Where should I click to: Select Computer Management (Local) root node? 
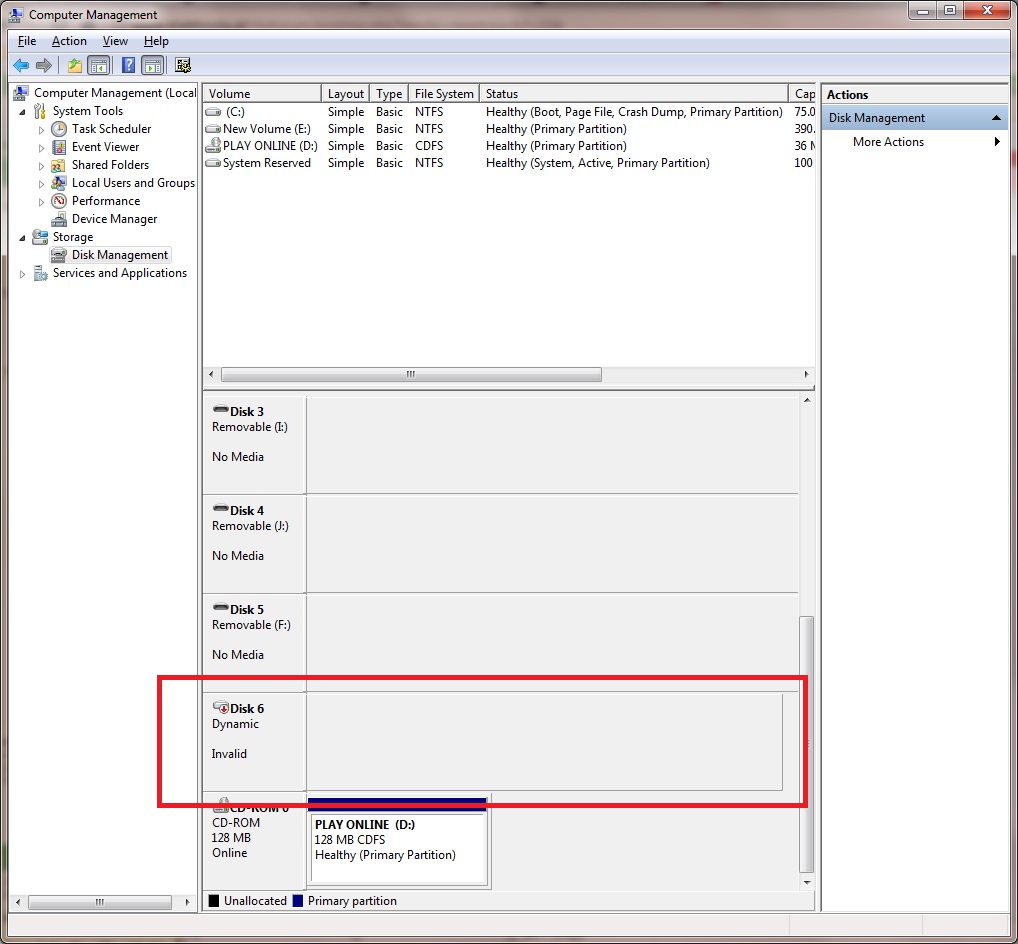[x=115, y=93]
